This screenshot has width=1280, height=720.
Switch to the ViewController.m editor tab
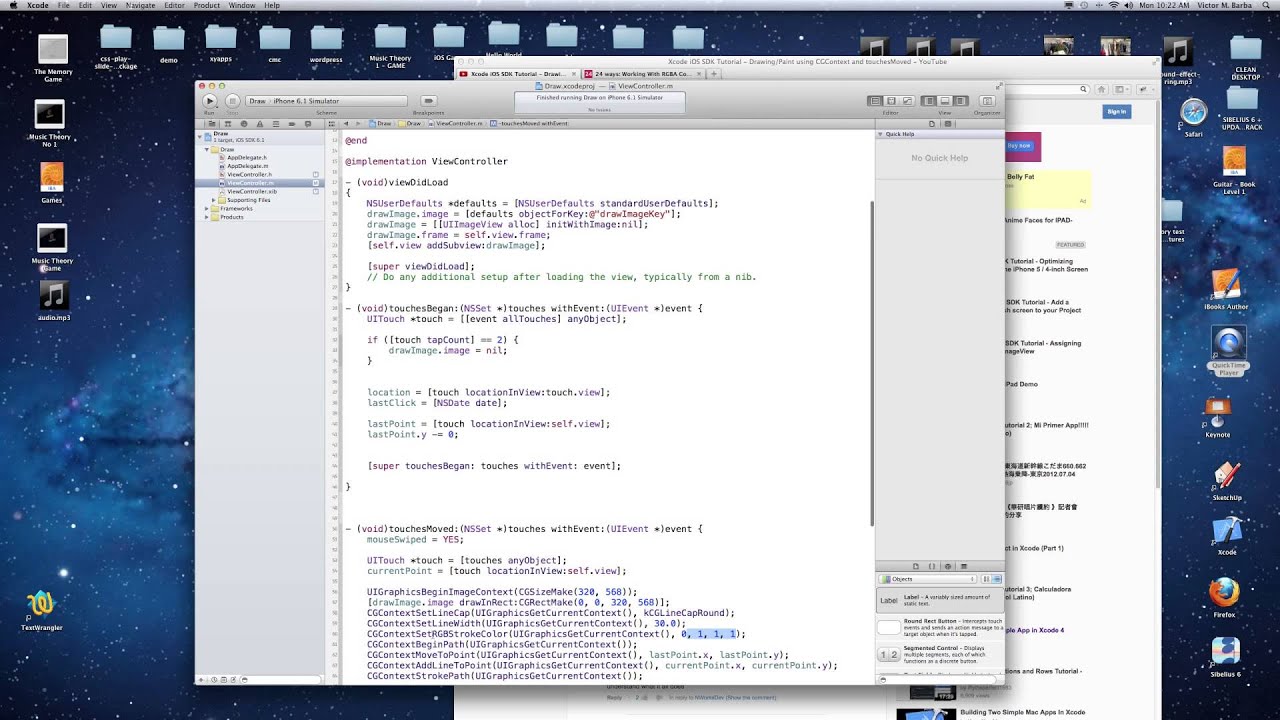tap(640, 87)
